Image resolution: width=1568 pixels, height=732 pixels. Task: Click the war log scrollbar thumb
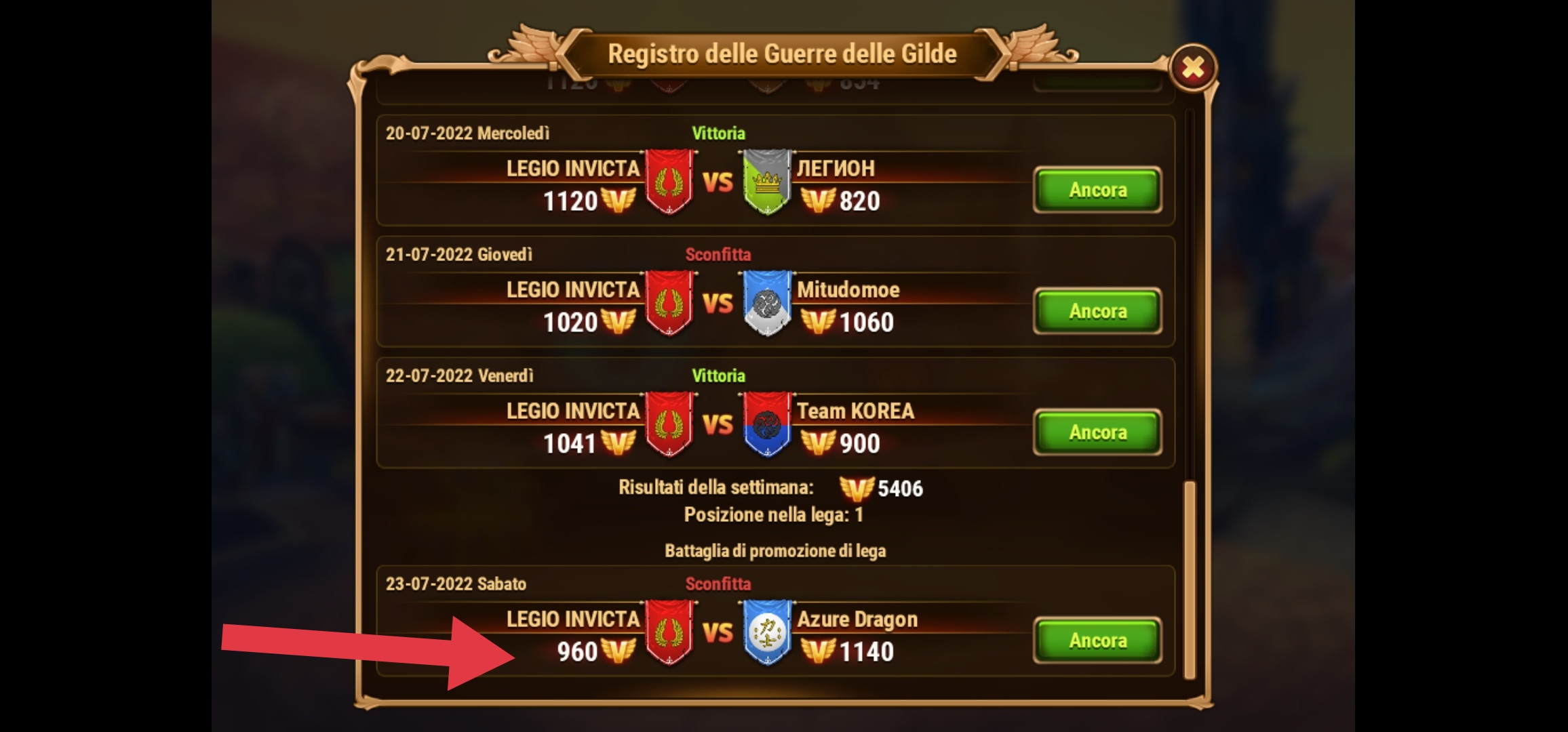point(1189,580)
